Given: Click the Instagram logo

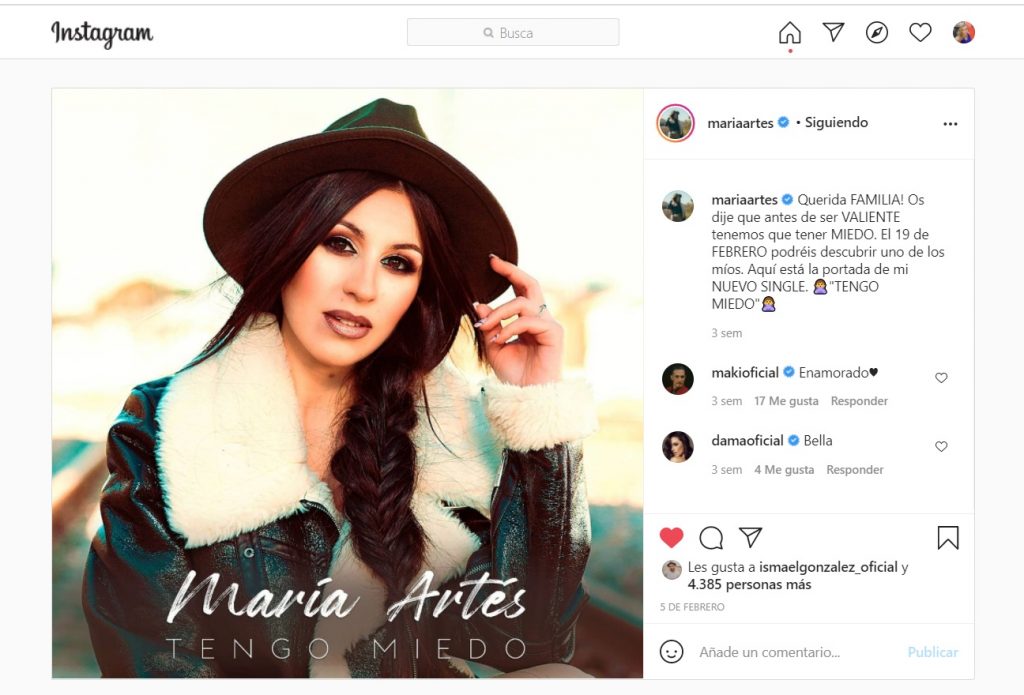Looking at the screenshot, I should coord(102,33).
